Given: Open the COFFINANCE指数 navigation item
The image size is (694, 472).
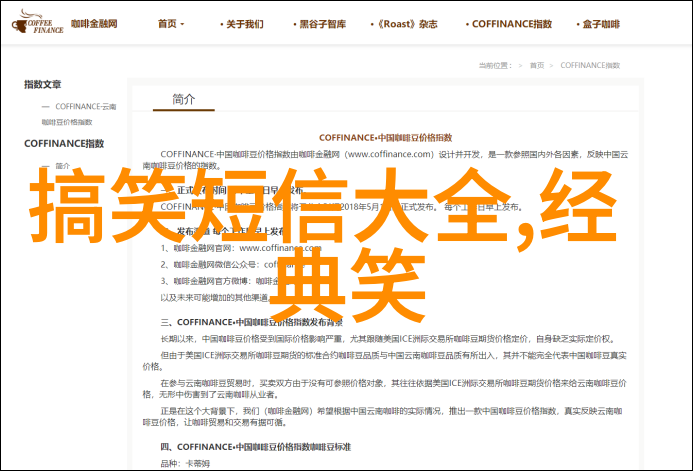Looking at the screenshot, I should tap(509, 24).
